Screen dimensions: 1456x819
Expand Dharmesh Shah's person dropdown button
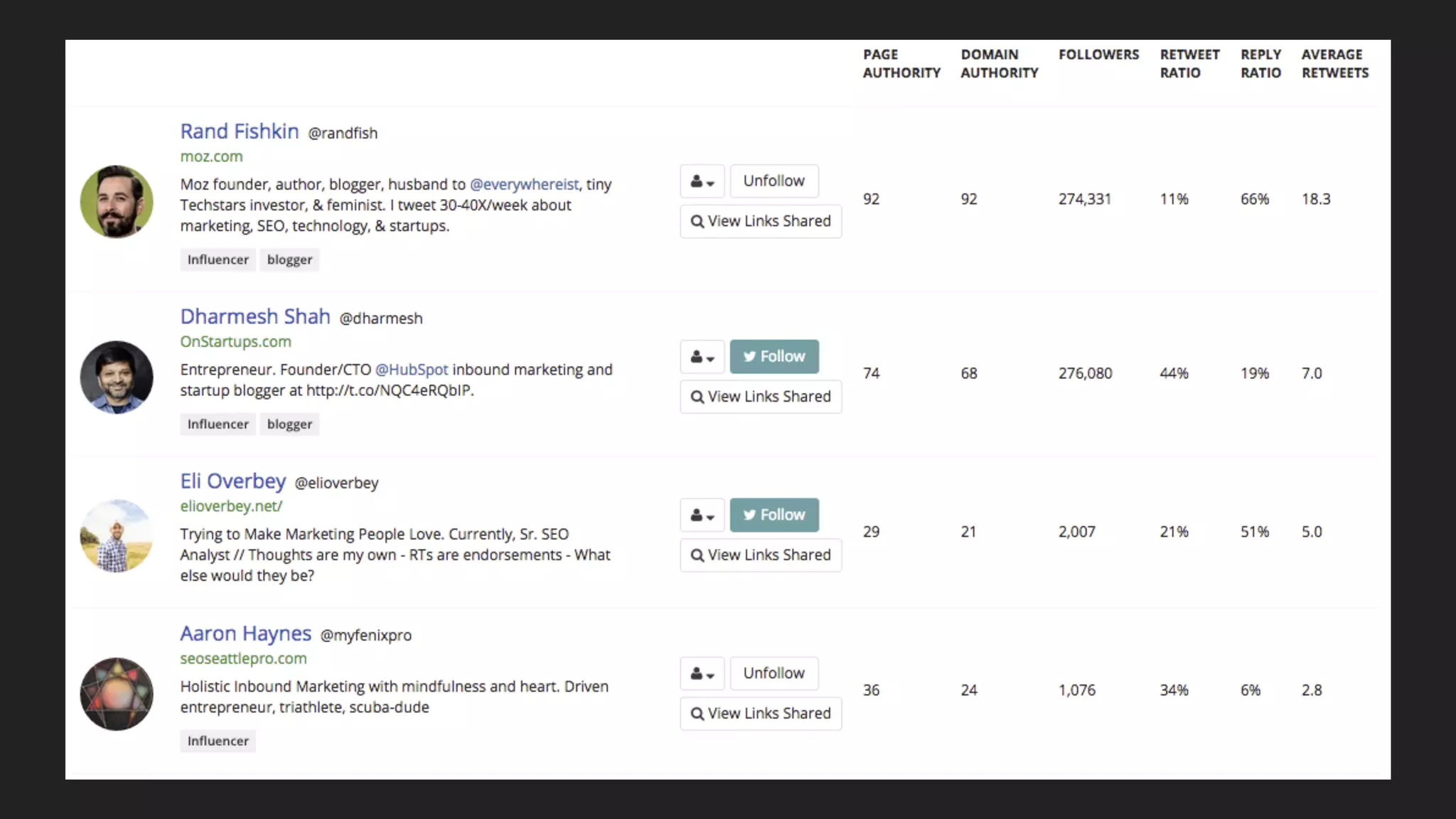pyautogui.click(x=702, y=357)
